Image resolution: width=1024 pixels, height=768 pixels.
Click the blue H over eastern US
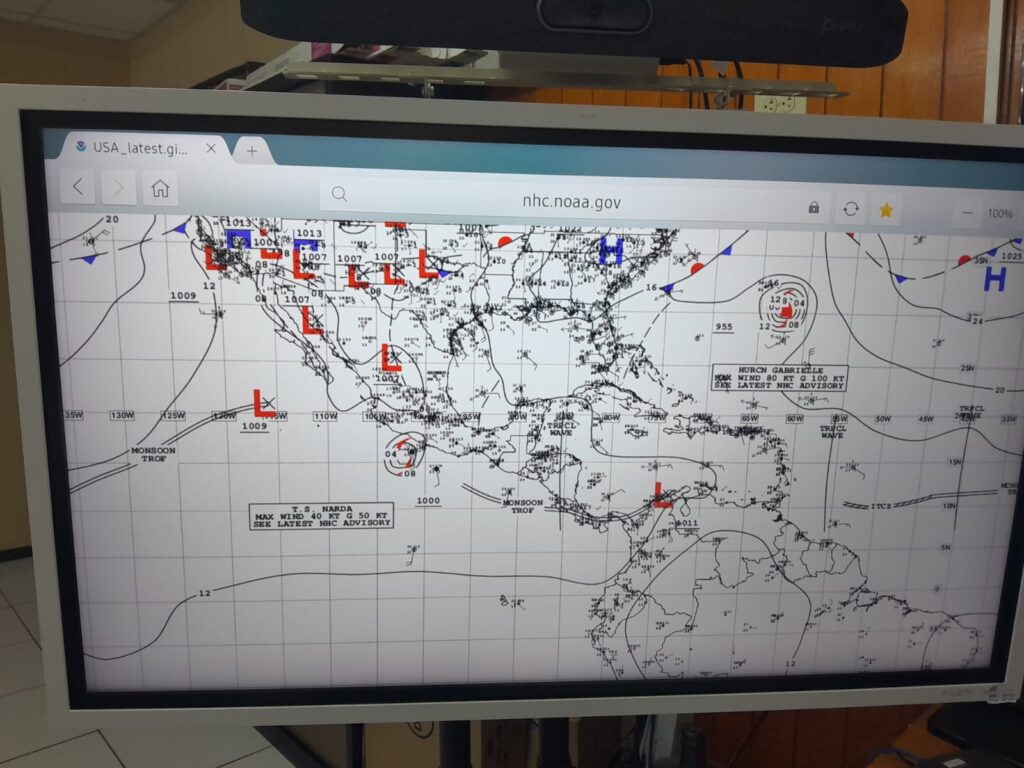tap(610, 250)
